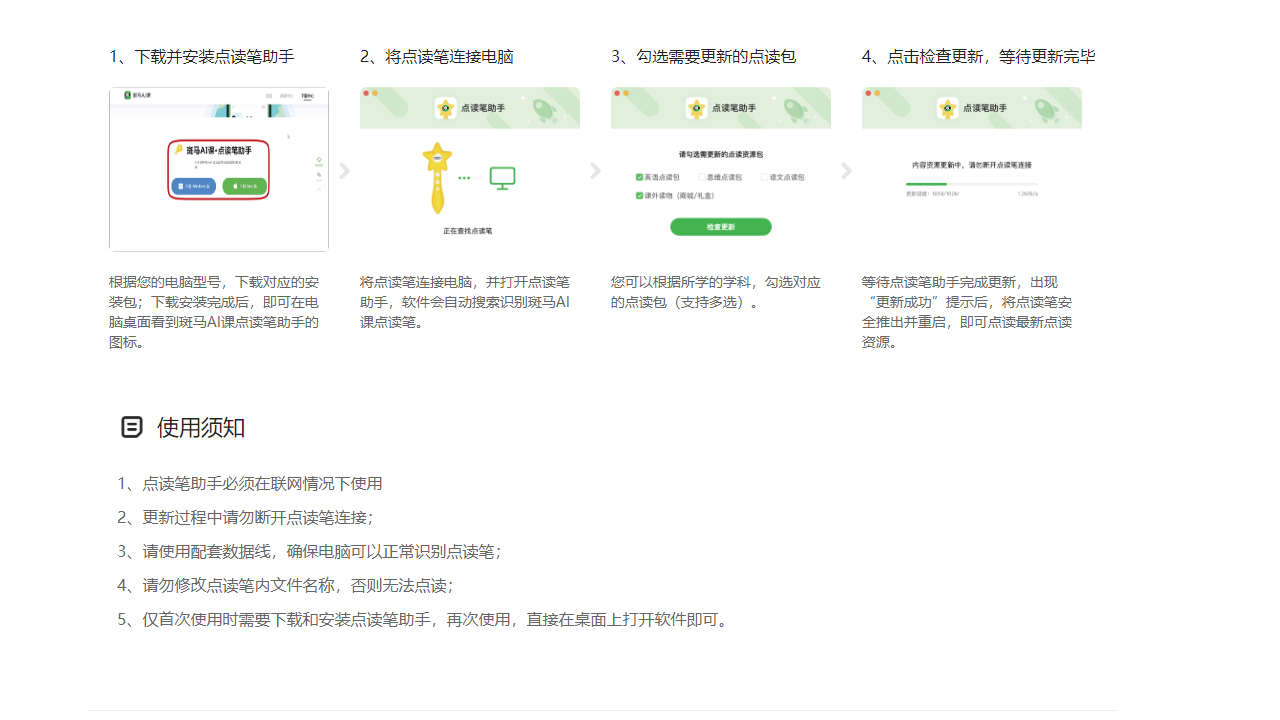Click the 使用须知 document icon

[x=131, y=428]
